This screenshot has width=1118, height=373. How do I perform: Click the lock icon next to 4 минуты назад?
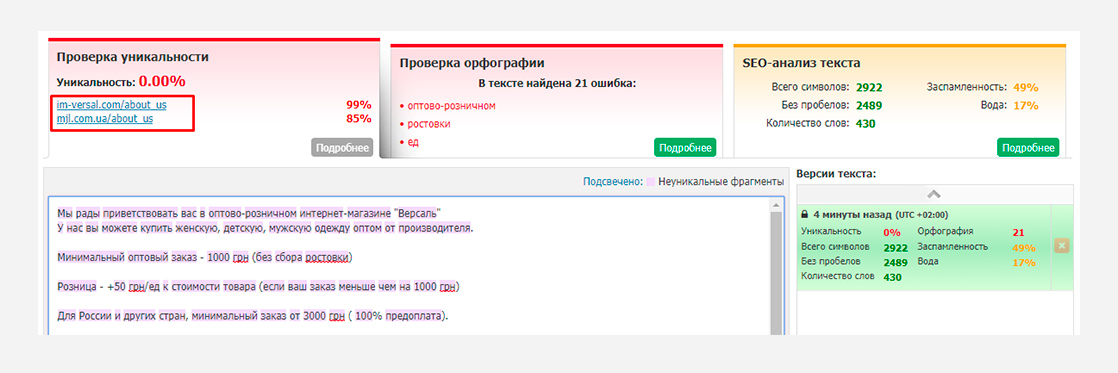(x=805, y=215)
